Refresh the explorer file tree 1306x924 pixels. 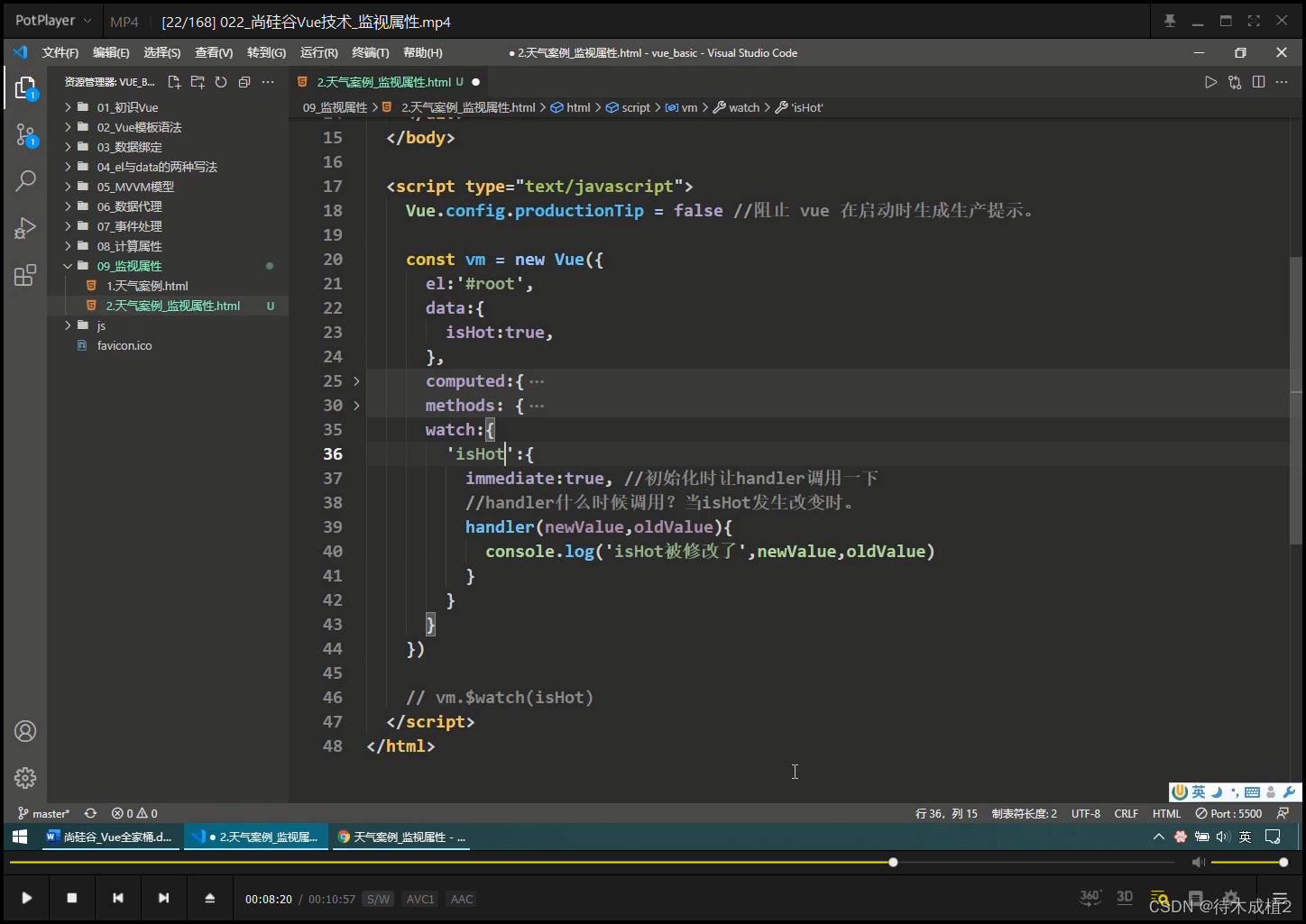221,82
